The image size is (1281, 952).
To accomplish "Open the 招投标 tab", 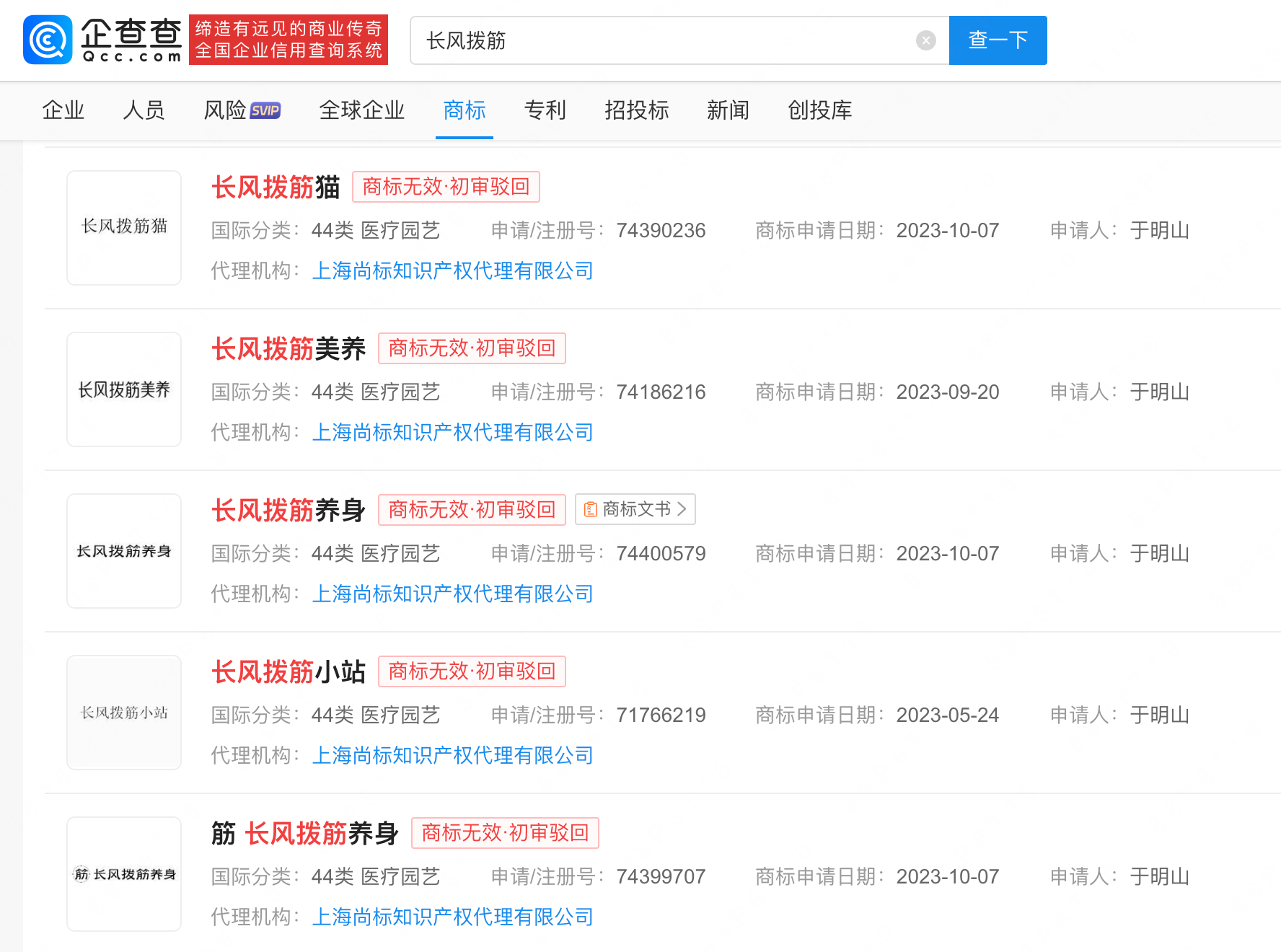I will 637,110.
